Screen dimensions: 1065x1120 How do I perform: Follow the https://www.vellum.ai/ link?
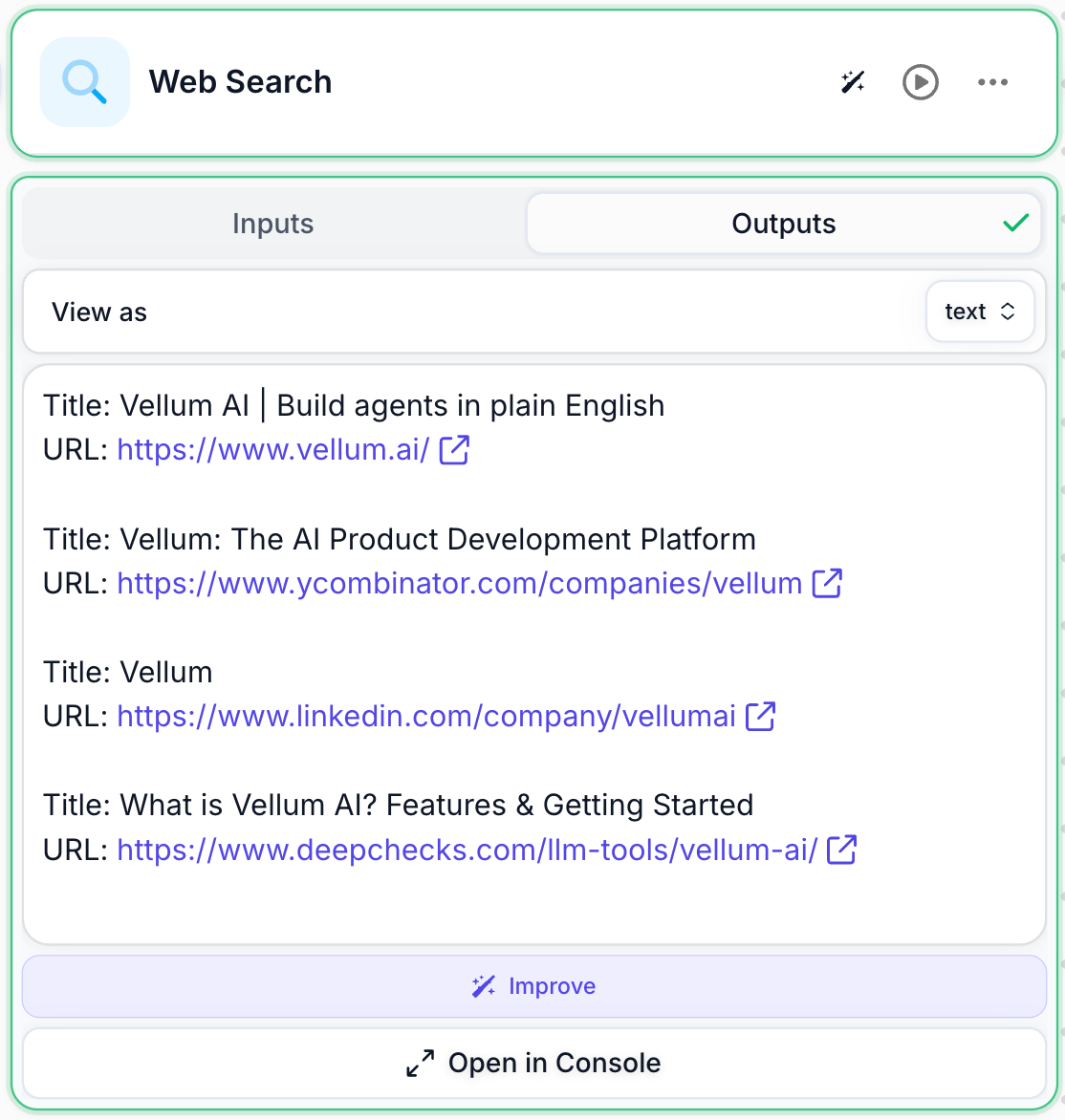click(x=273, y=449)
